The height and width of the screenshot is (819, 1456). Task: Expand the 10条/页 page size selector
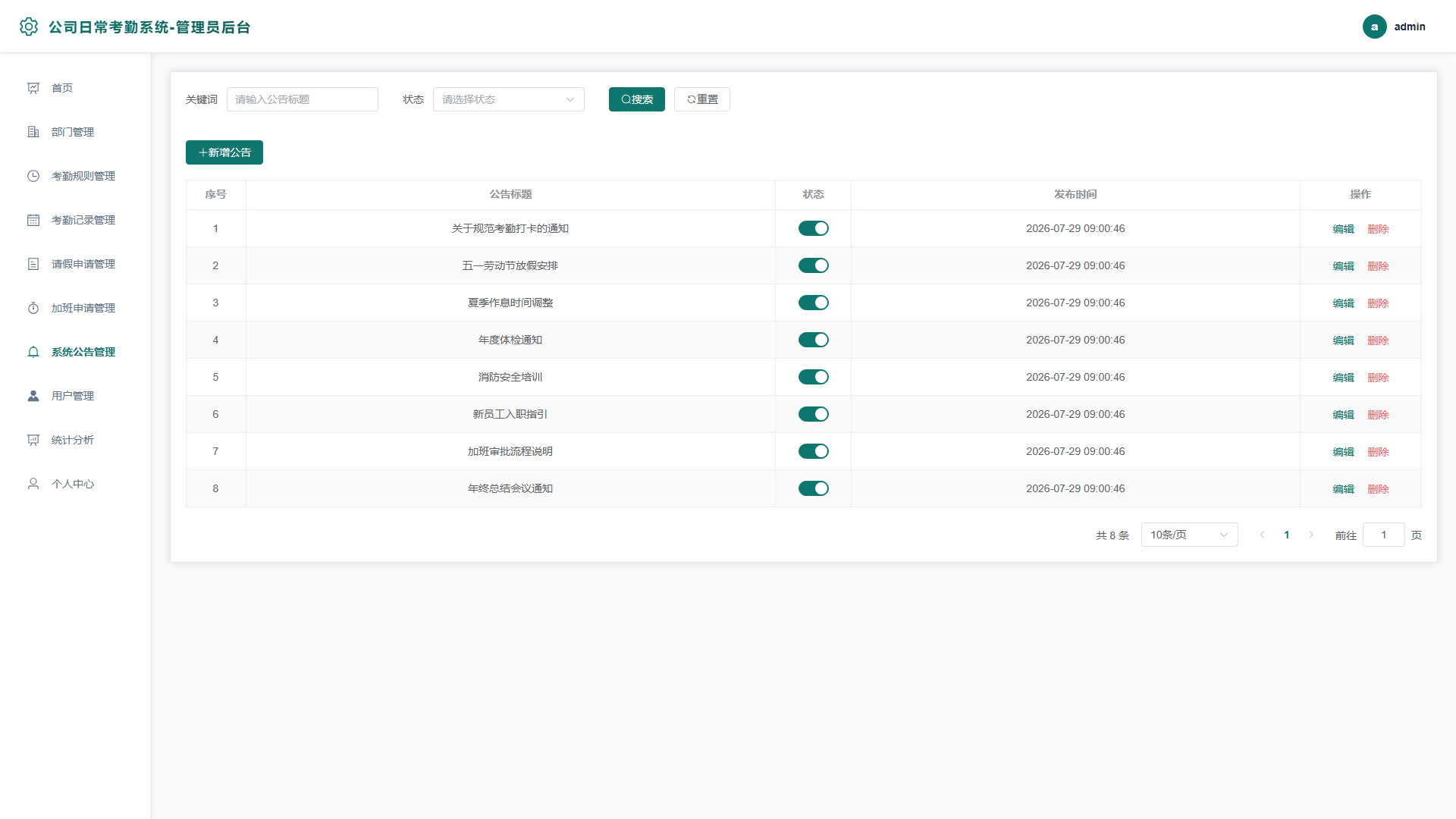1189,535
